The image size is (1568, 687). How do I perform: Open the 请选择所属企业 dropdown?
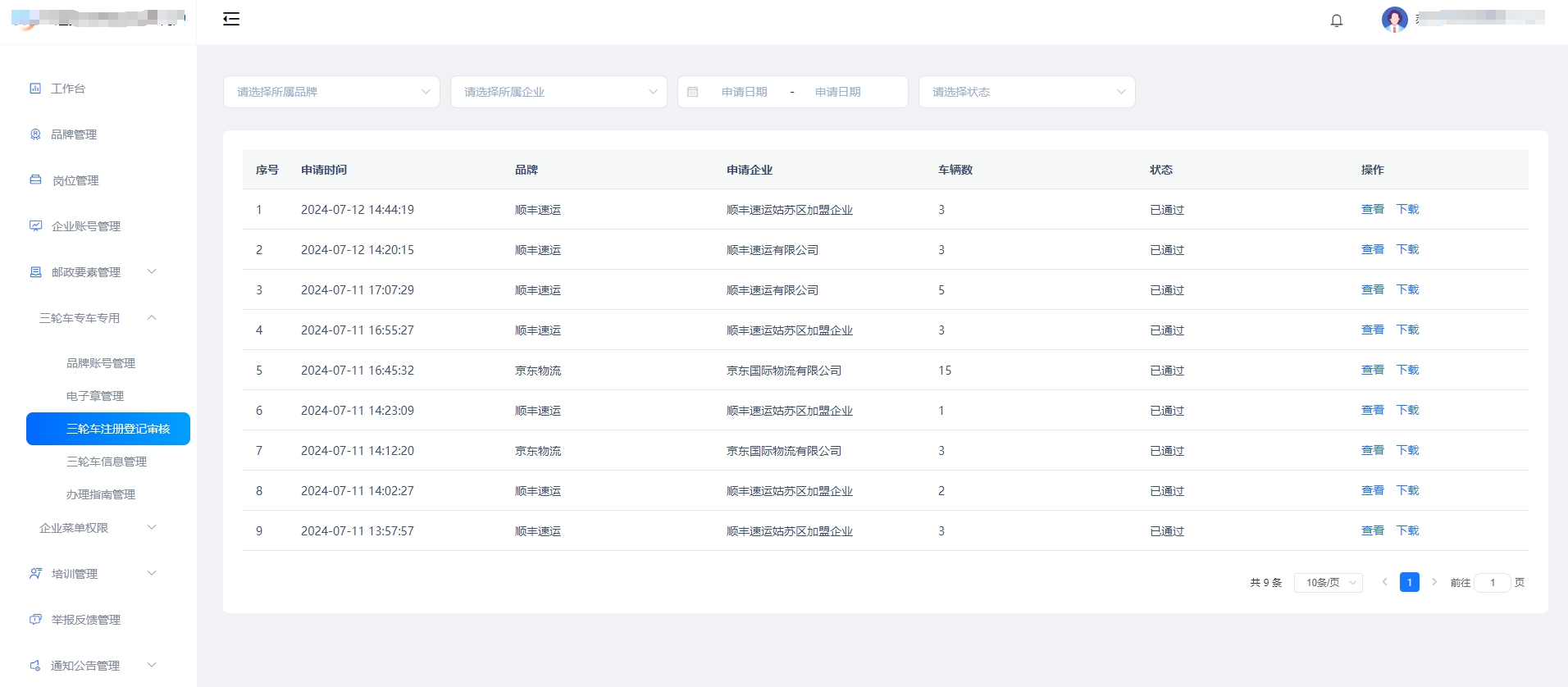(558, 92)
